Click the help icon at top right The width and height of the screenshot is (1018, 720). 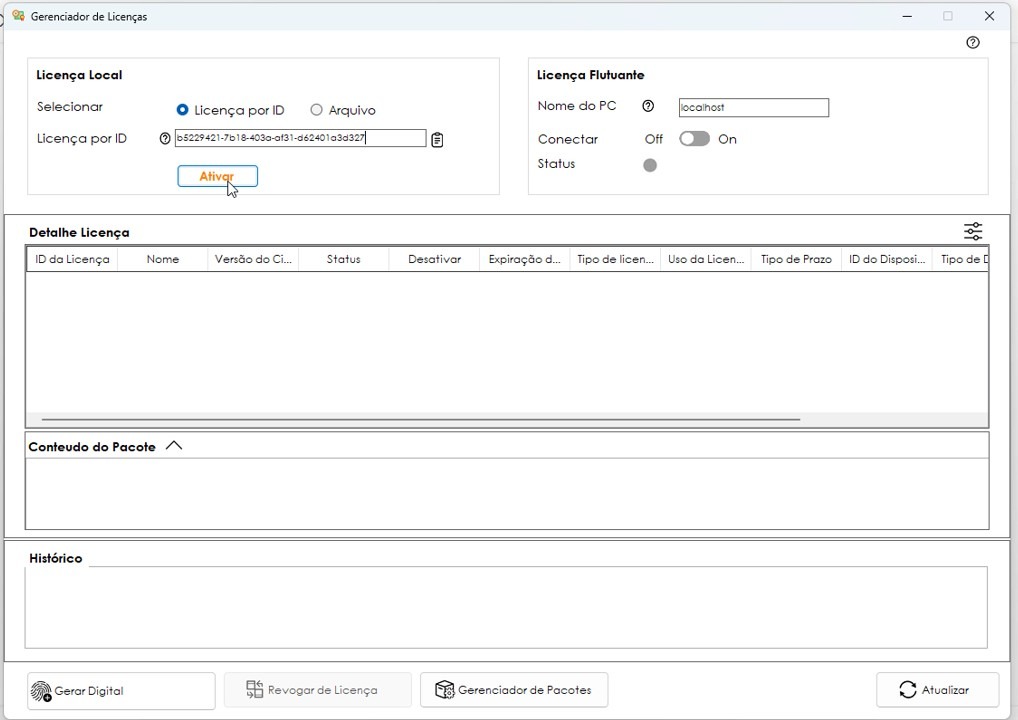973,43
